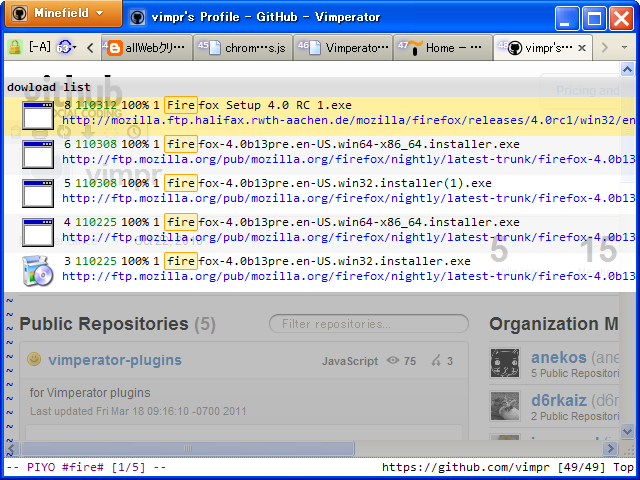Click window icon of download number 4
Viewport: 640px width, 480px height.
tap(38, 233)
